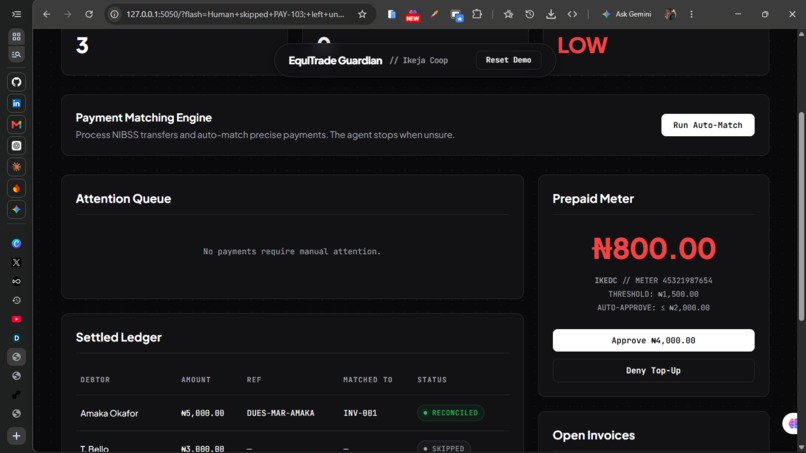806x453 pixels.
Task: Click the vertical page scrollbar
Action: 801,216
